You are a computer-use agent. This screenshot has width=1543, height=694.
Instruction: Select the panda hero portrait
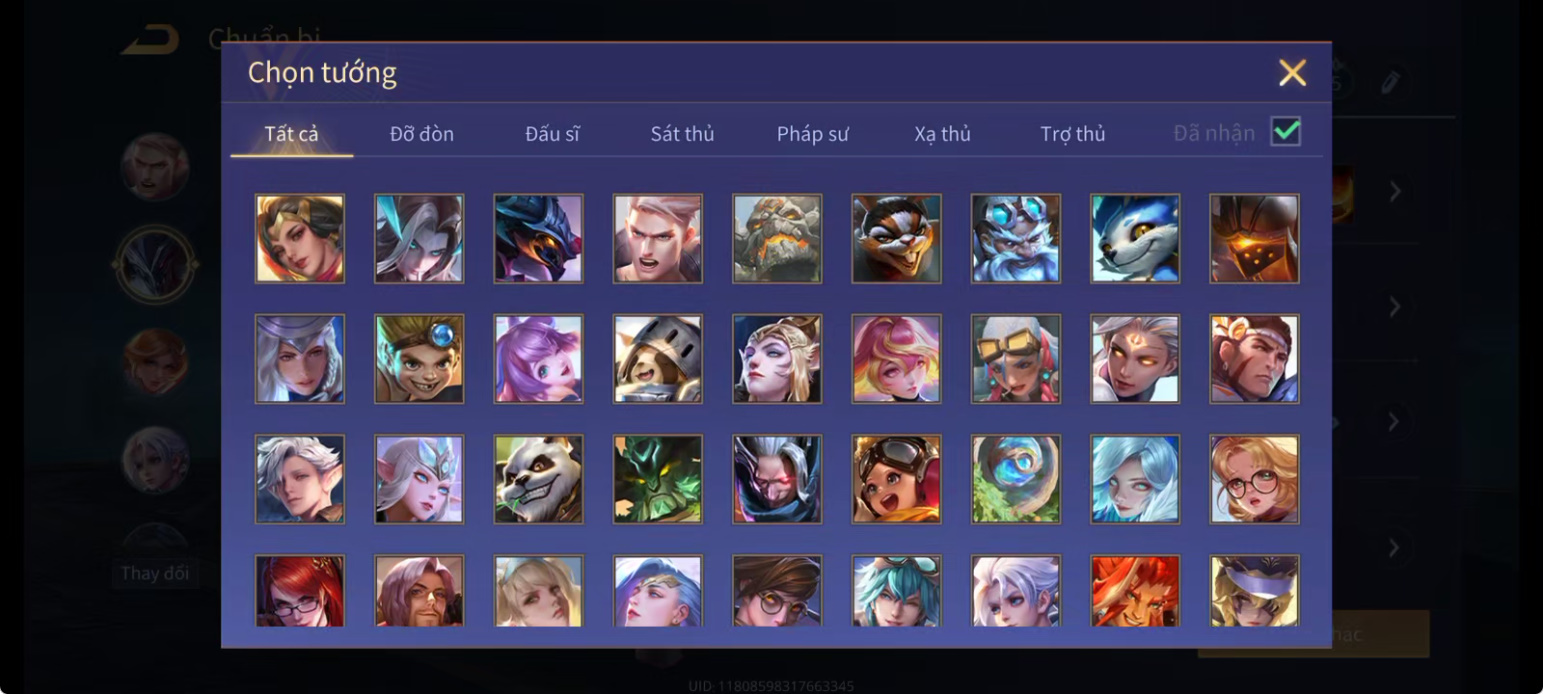pyautogui.click(x=538, y=479)
